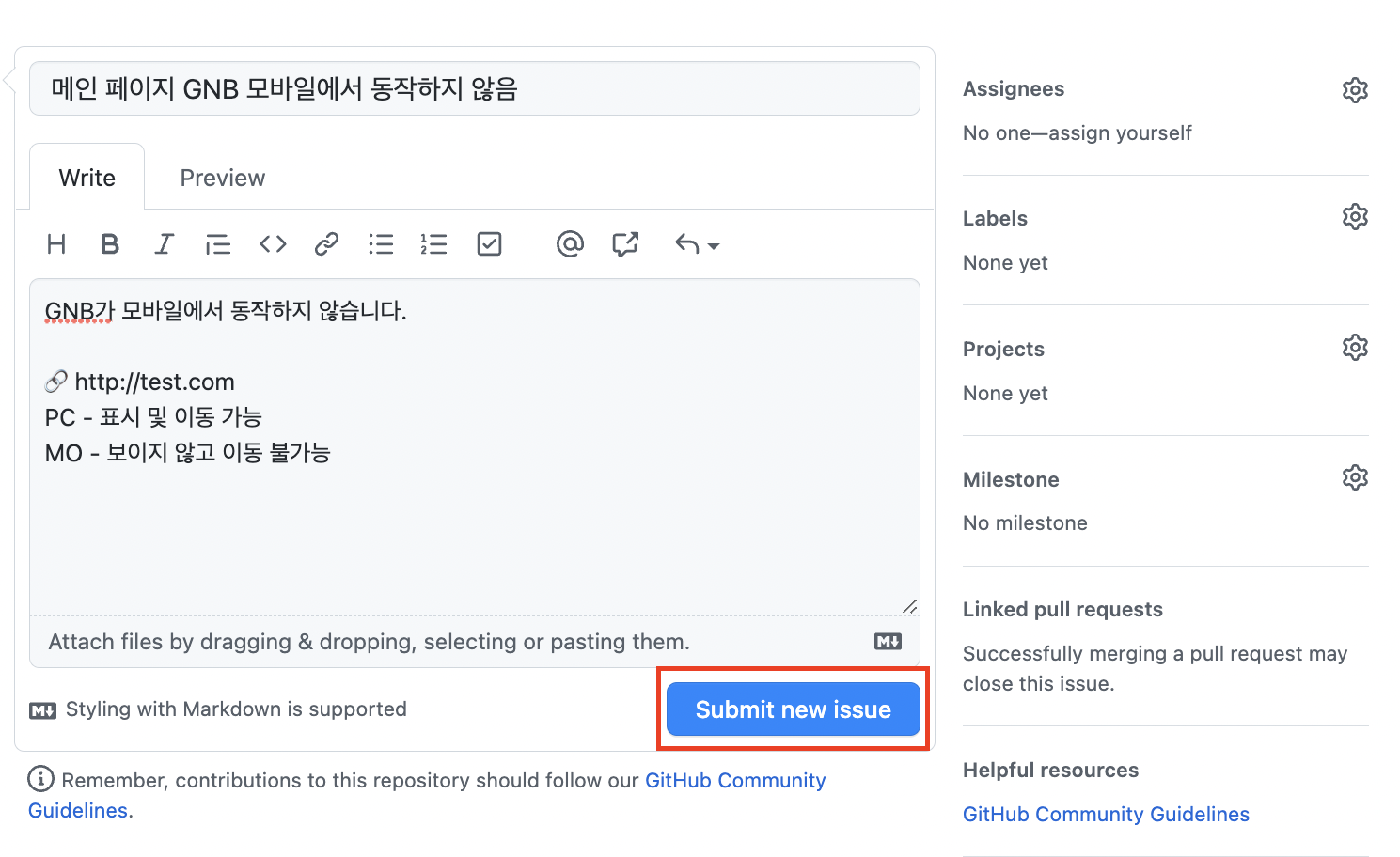
Task: Insert a heading with the H icon
Action: (56, 244)
